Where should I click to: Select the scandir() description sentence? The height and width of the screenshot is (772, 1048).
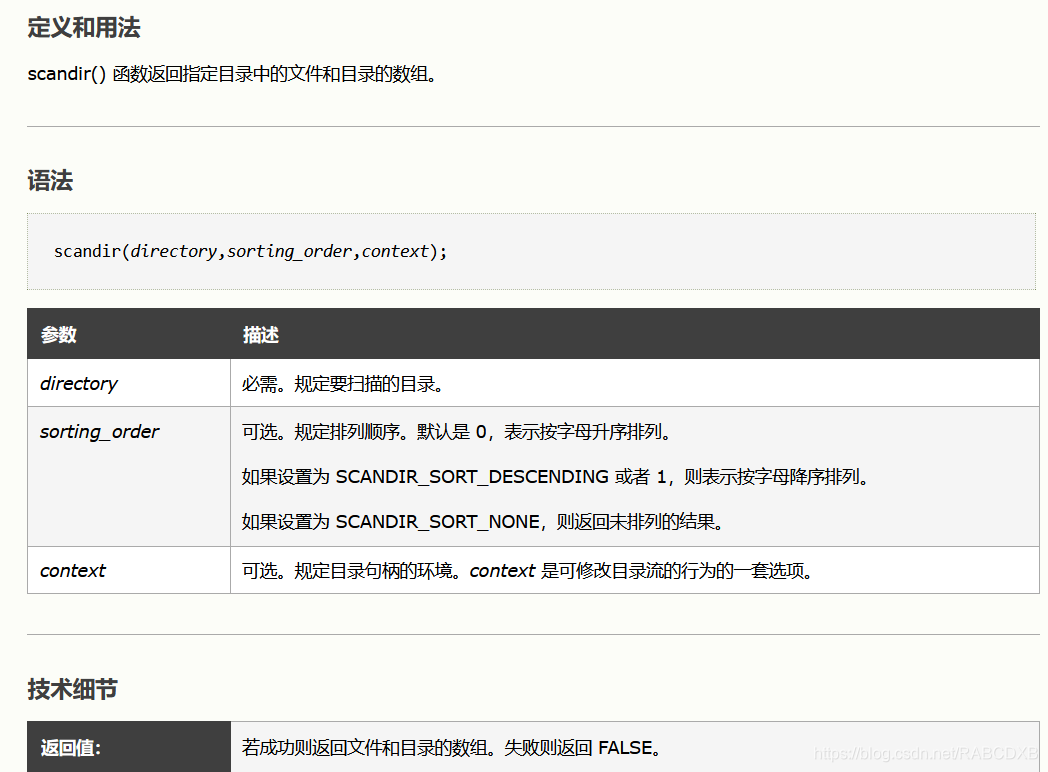(x=233, y=74)
